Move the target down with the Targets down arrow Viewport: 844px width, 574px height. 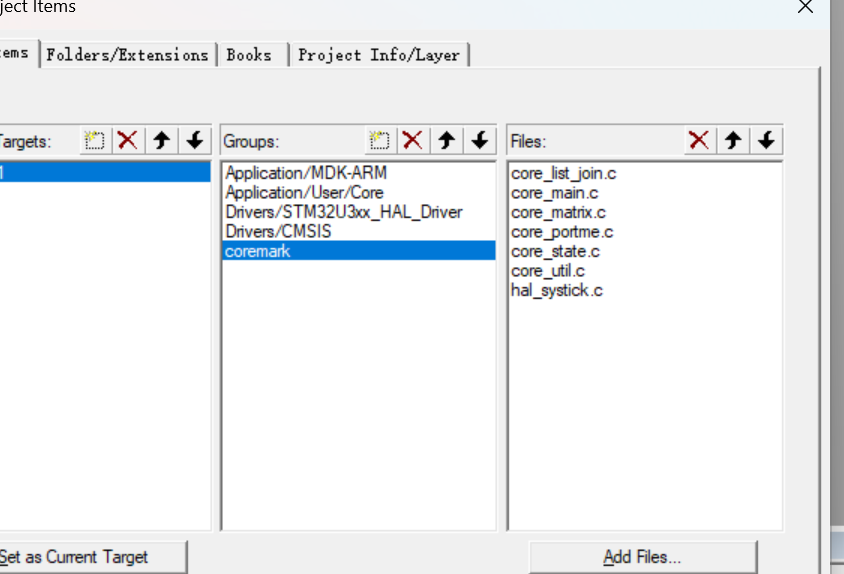click(195, 141)
